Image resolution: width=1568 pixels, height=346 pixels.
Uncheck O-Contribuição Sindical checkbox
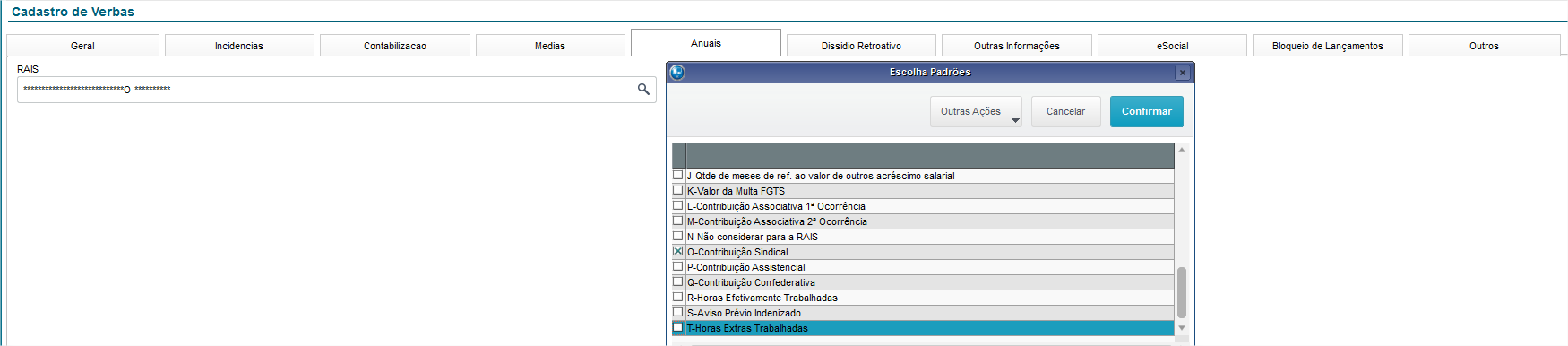[x=678, y=252]
